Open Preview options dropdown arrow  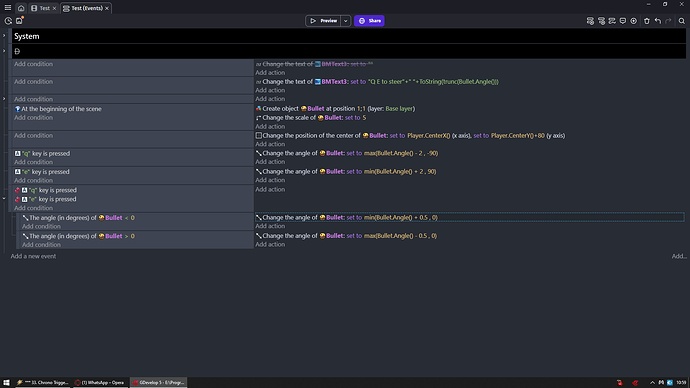(x=346, y=21)
